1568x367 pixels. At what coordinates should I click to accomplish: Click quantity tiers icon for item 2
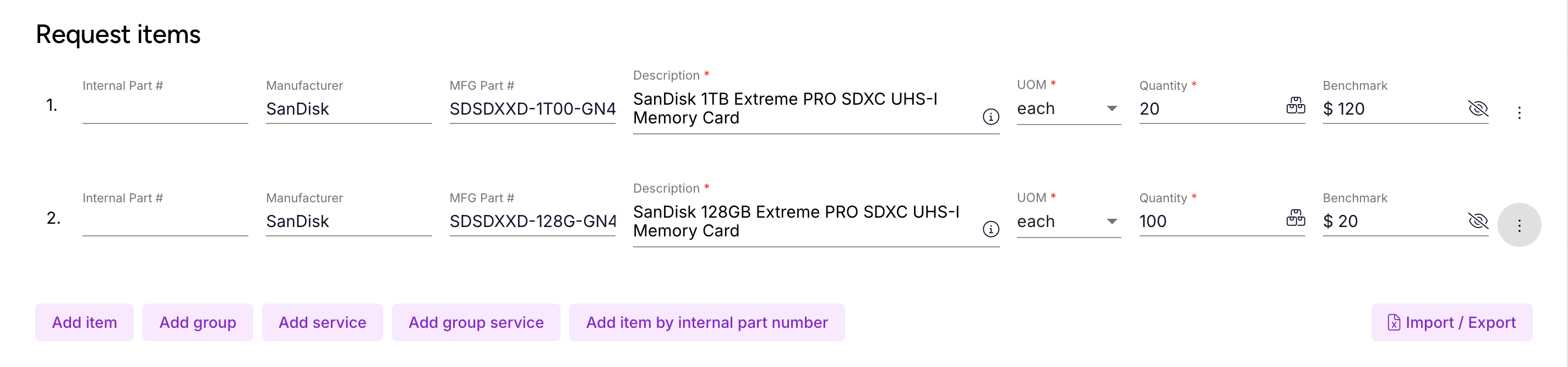tap(1295, 218)
